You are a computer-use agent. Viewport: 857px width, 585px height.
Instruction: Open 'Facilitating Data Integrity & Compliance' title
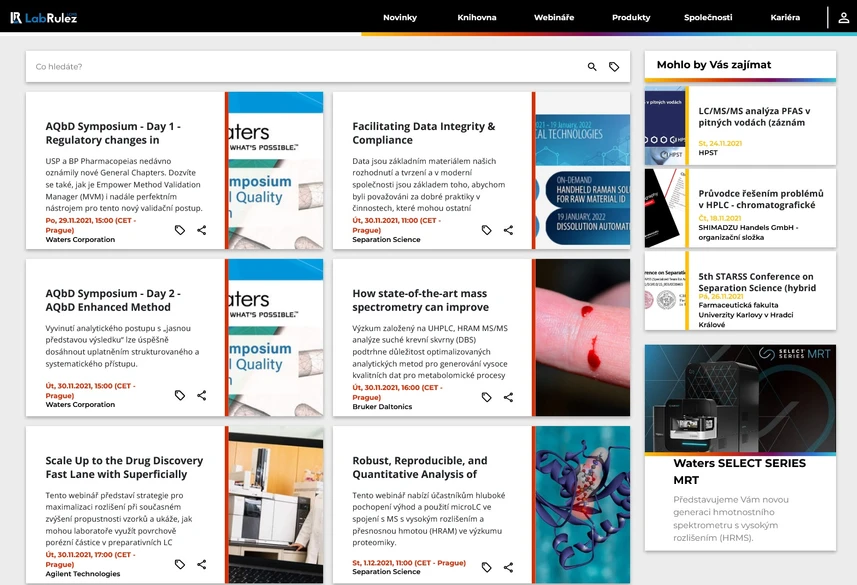pos(424,133)
